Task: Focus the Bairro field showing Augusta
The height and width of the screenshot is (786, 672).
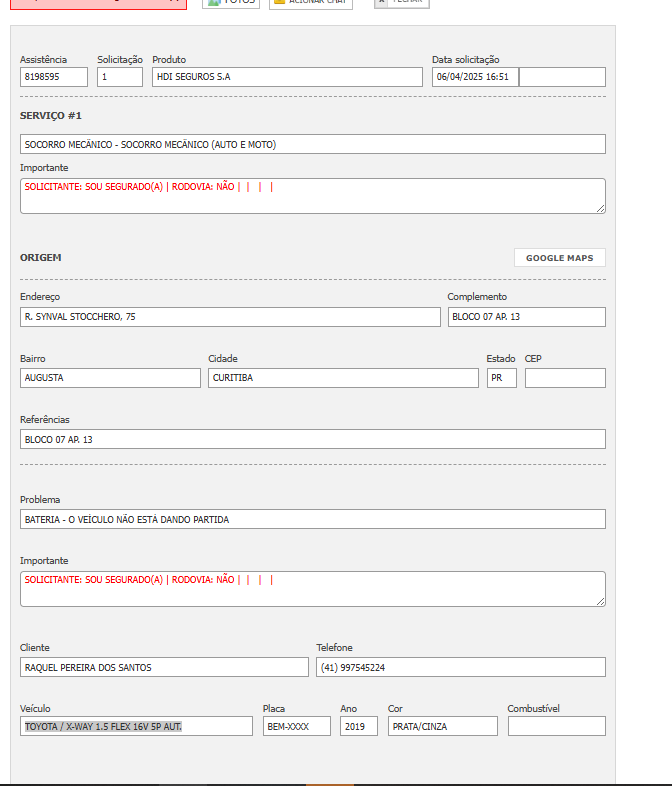Action: pyautogui.click(x=110, y=378)
